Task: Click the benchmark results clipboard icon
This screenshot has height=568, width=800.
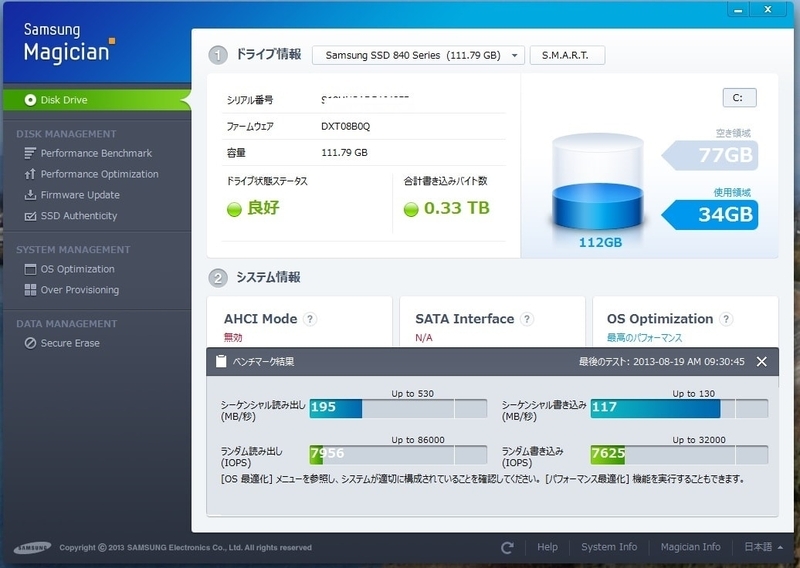Action: click(221, 361)
